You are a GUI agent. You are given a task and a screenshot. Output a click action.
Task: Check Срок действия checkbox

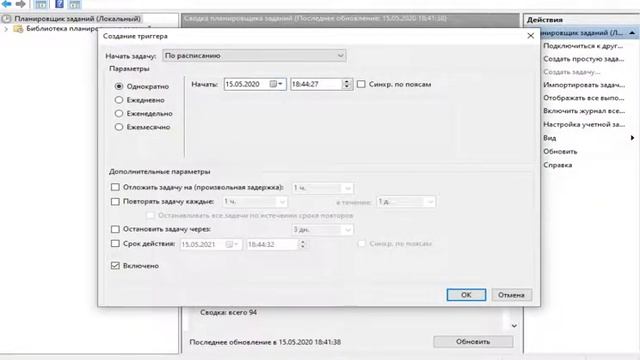coord(115,244)
